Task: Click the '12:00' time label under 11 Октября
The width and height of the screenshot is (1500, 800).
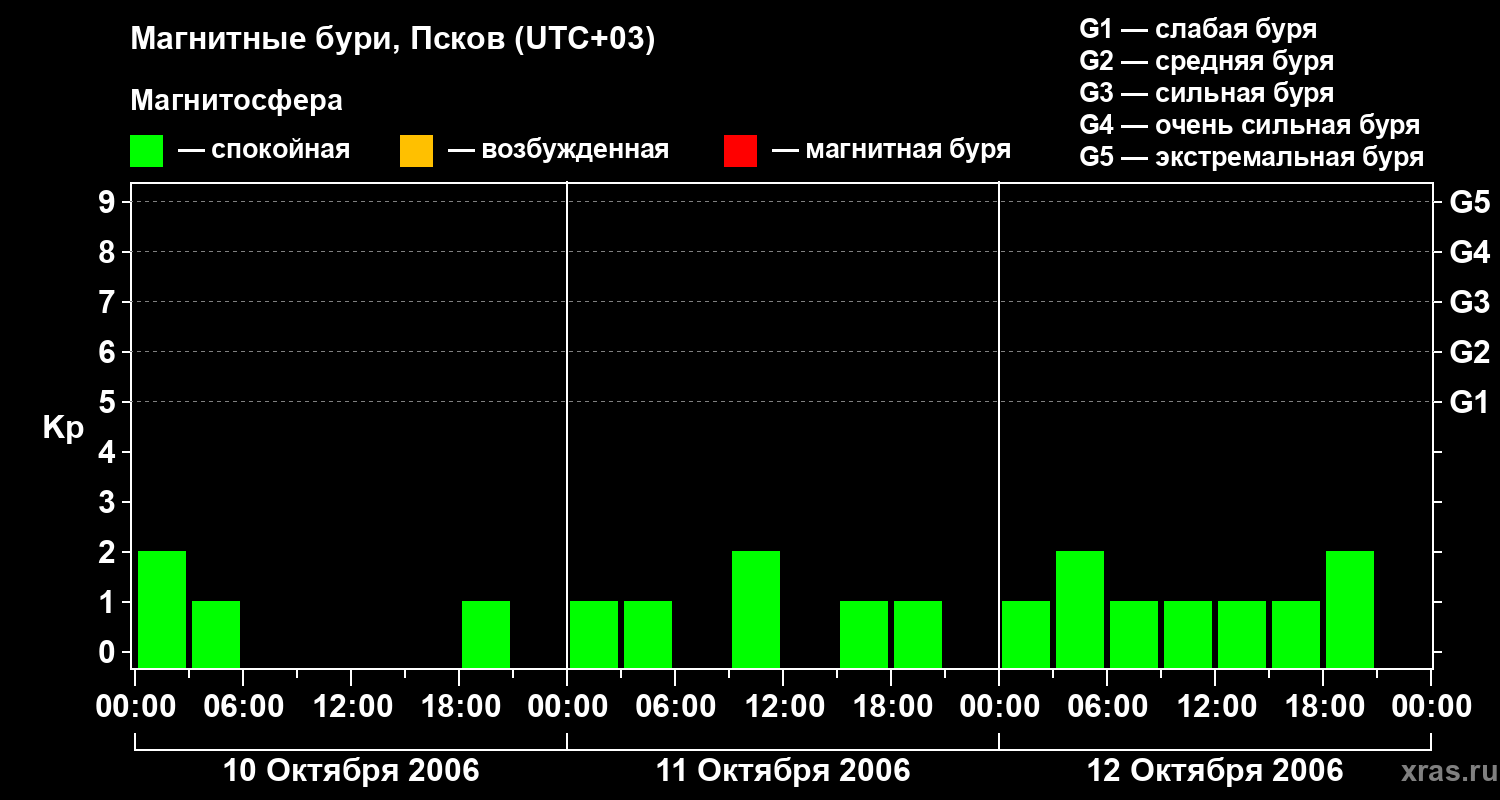Action: [783, 707]
